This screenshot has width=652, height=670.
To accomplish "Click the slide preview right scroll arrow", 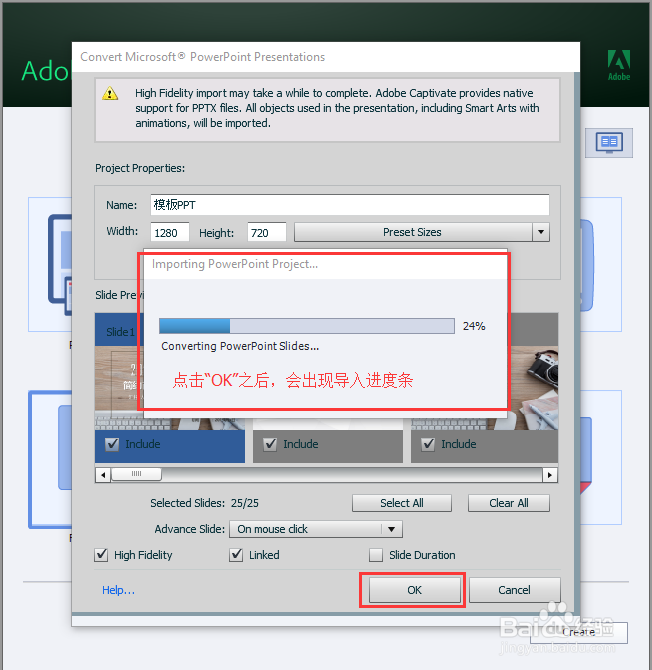I will (550, 474).
